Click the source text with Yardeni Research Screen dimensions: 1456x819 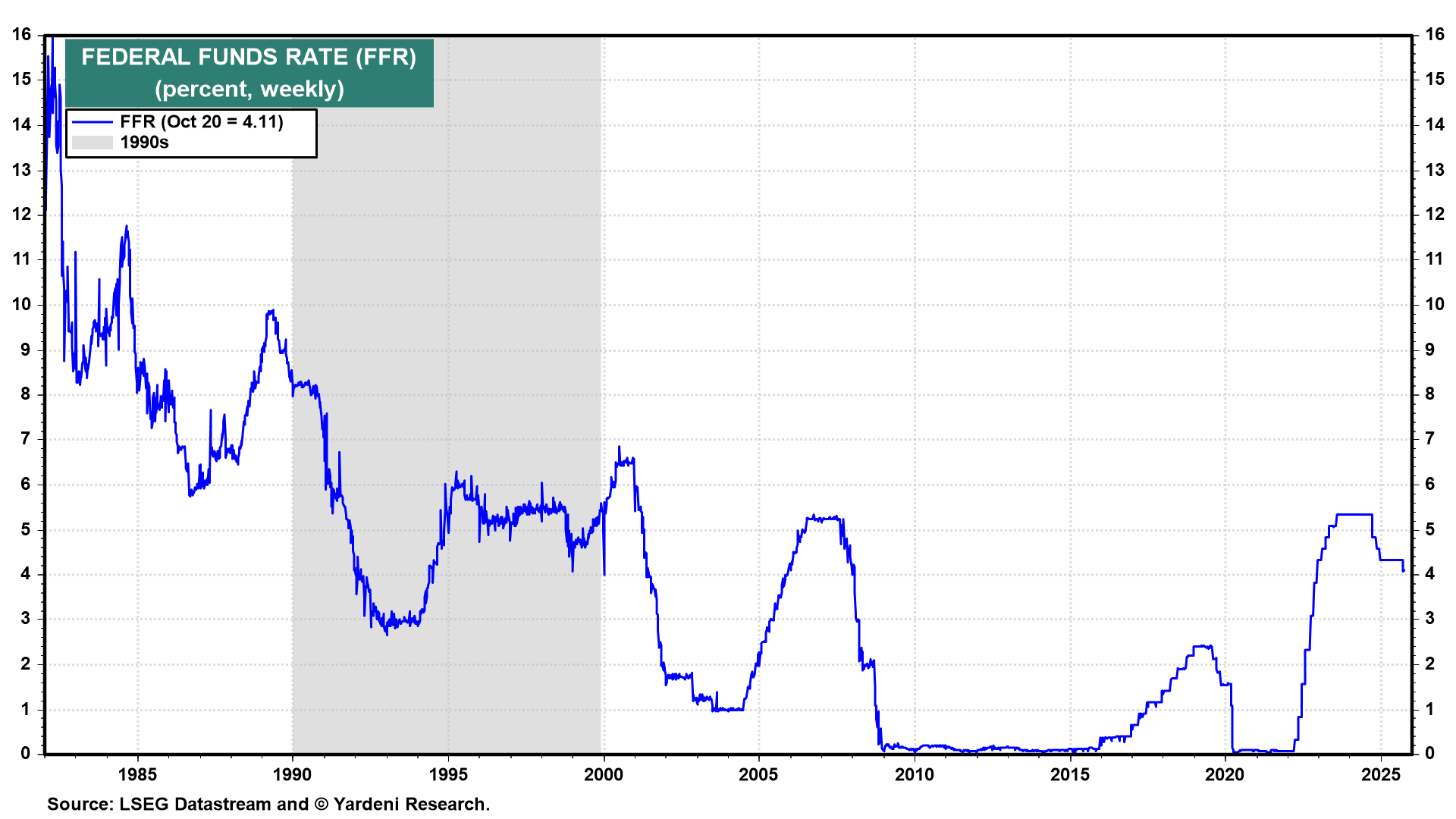268,804
